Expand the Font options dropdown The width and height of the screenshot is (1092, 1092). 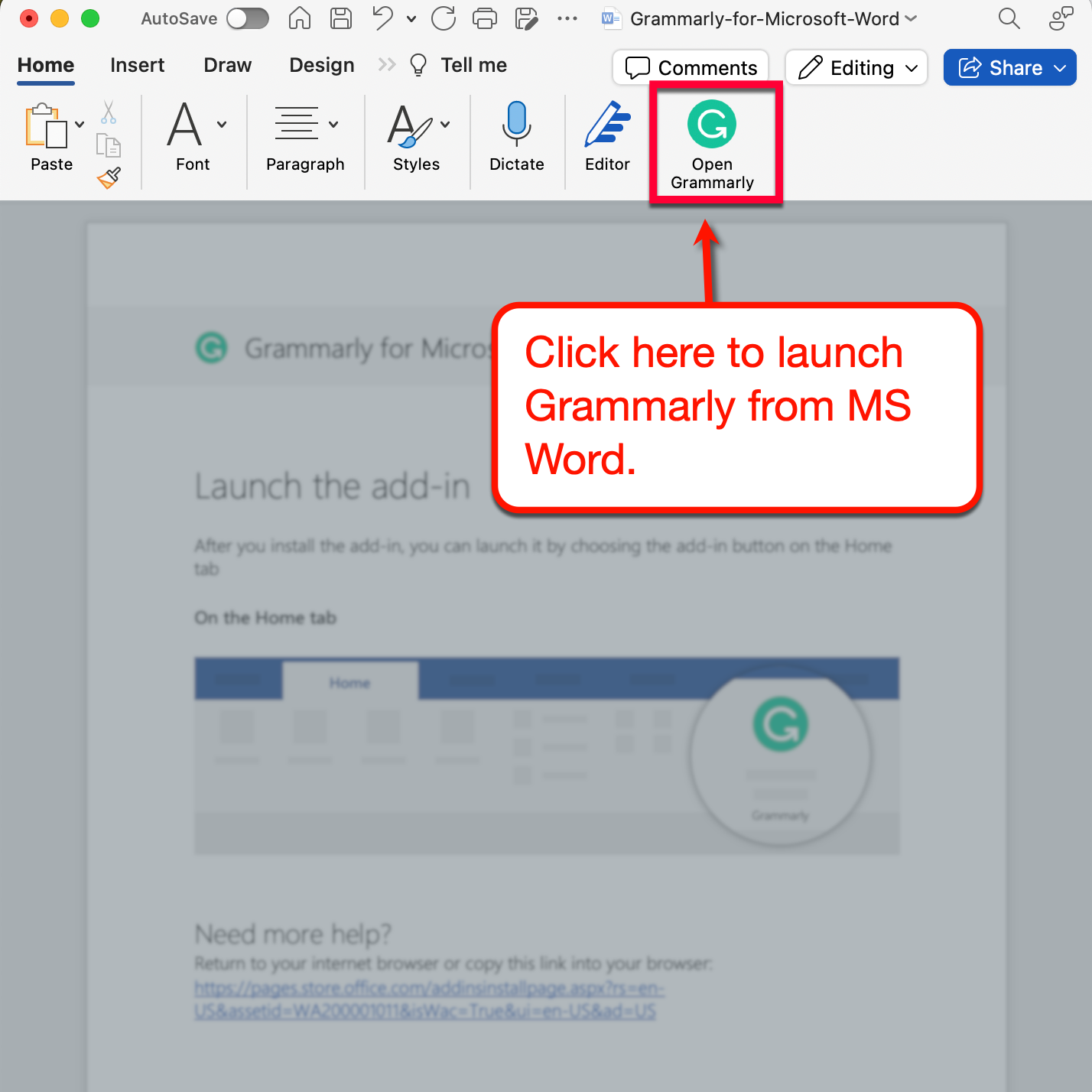click(x=222, y=124)
